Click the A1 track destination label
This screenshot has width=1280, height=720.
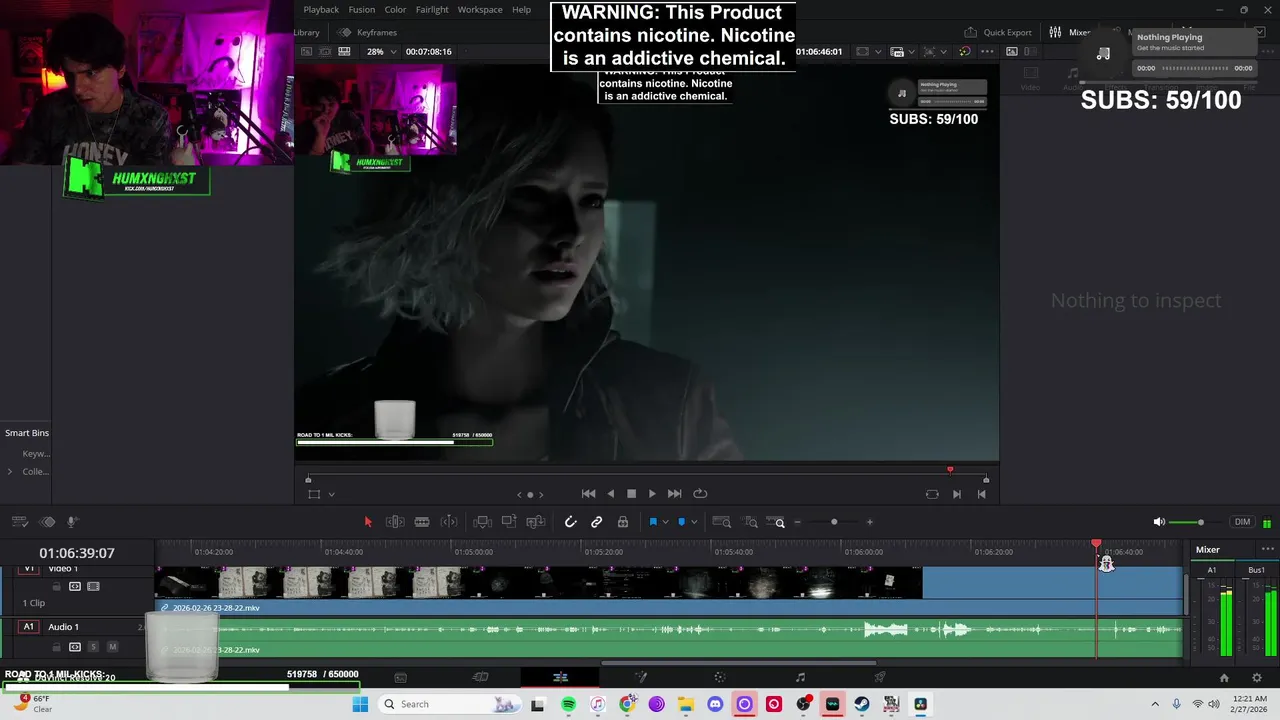coord(29,627)
